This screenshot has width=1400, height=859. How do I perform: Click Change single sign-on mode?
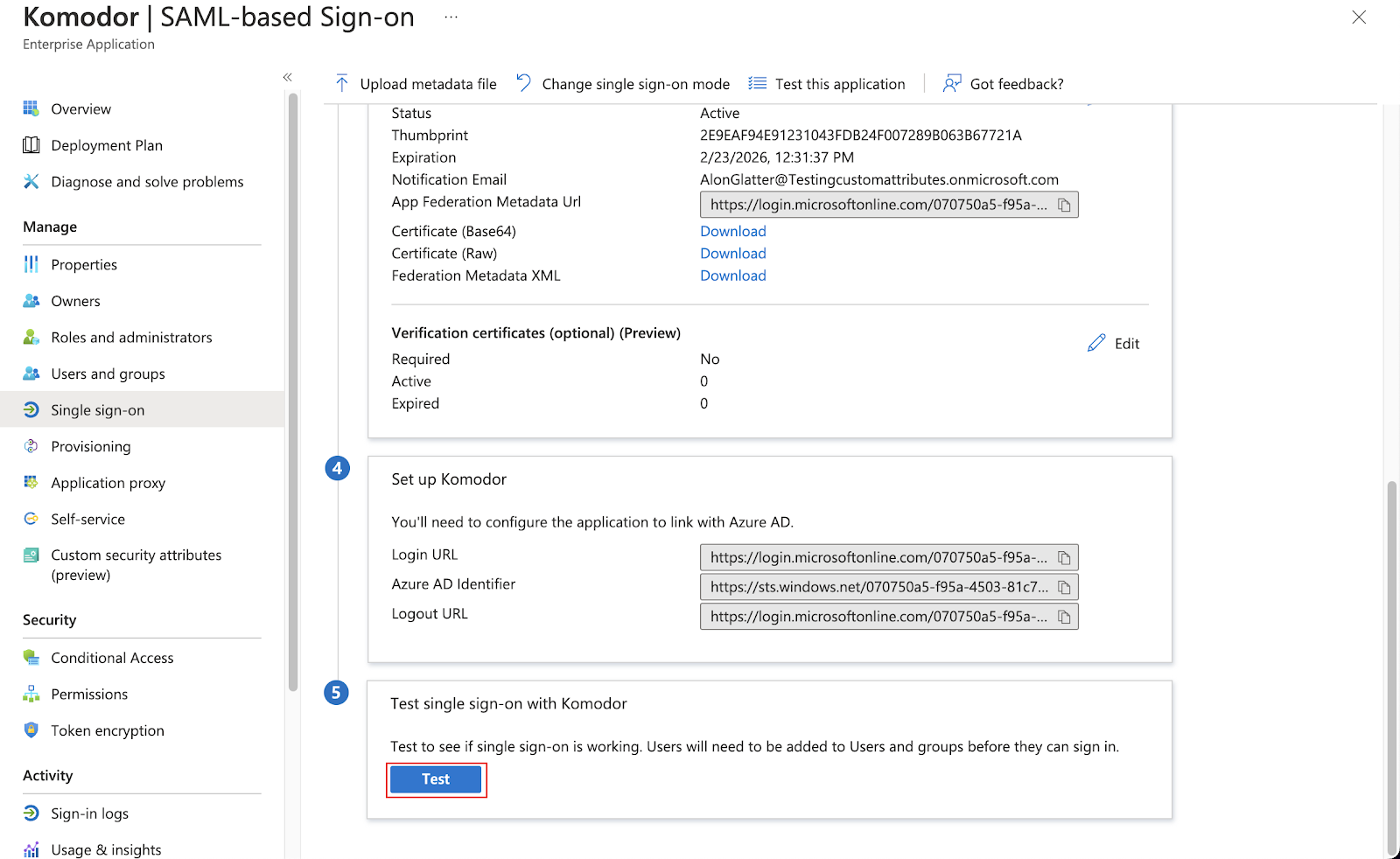(x=623, y=84)
